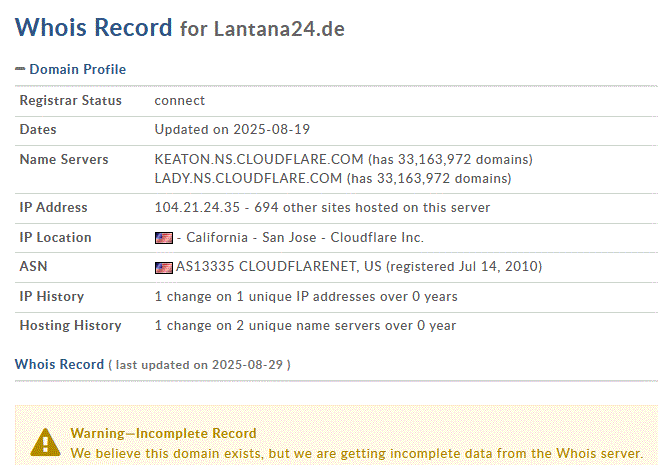Click the last updated on 2025-08-29 note

(x=200, y=365)
